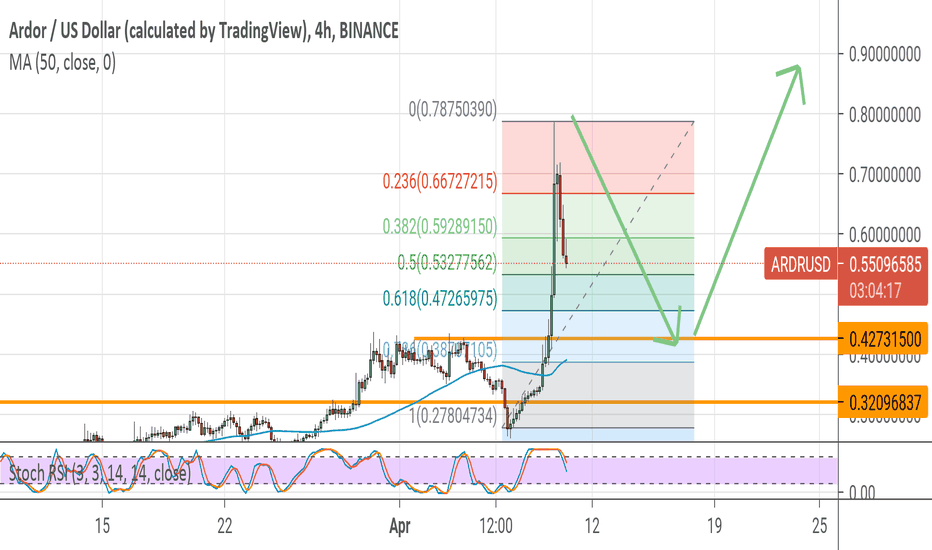Click the Fibonacci 0.236(0.66727215) level label

pos(440,181)
